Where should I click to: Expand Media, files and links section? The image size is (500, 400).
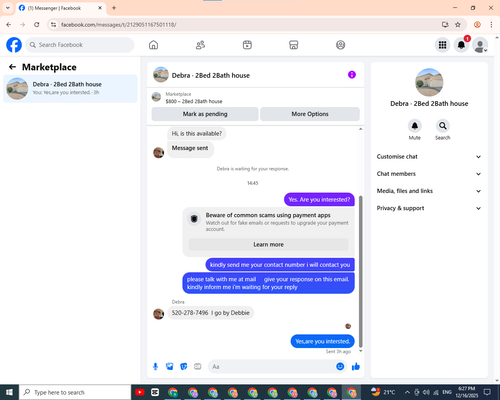429,191
